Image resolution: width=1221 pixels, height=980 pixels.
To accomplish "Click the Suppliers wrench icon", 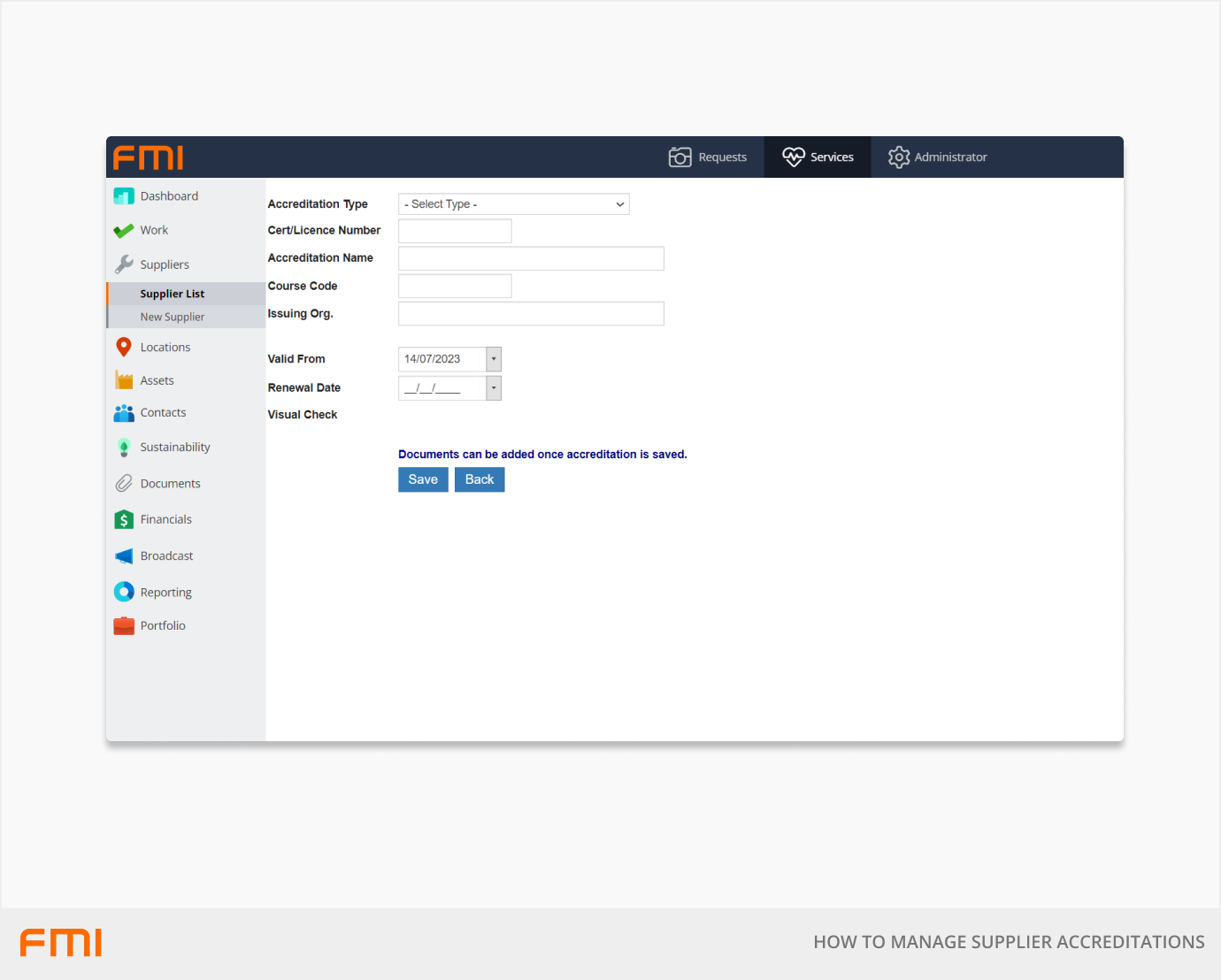I will tap(124, 264).
